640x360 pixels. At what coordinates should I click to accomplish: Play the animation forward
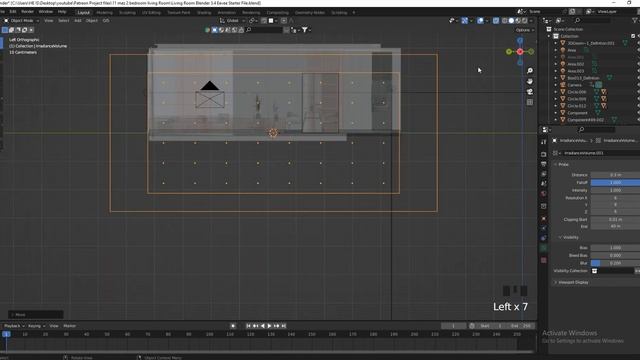pos(269,326)
